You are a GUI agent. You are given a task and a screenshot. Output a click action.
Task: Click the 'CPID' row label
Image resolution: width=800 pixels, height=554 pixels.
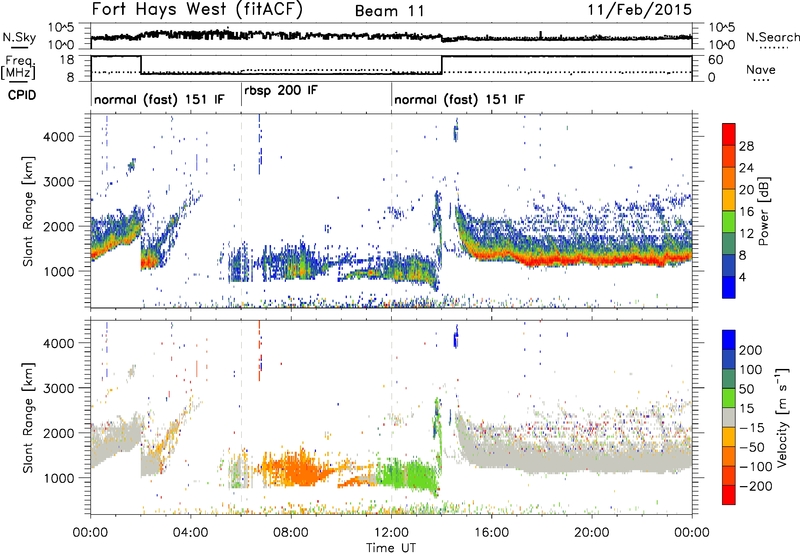click(22, 95)
